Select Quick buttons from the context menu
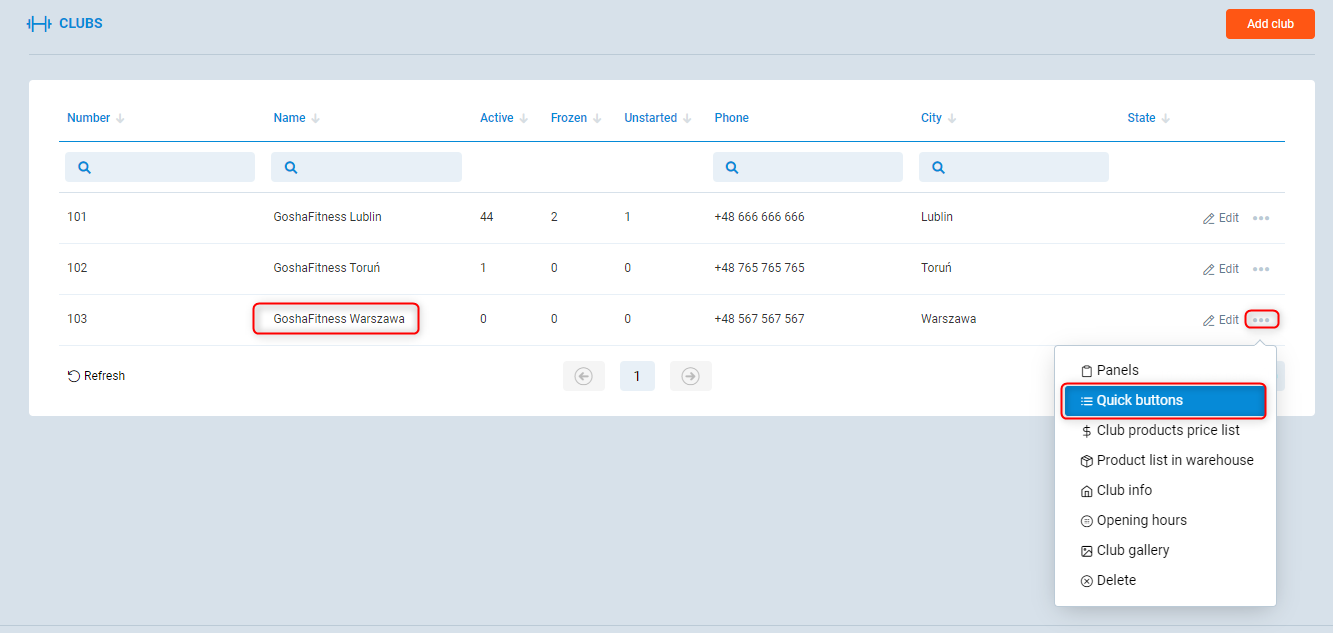1333x633 pixels. (x=1165, y=400)
